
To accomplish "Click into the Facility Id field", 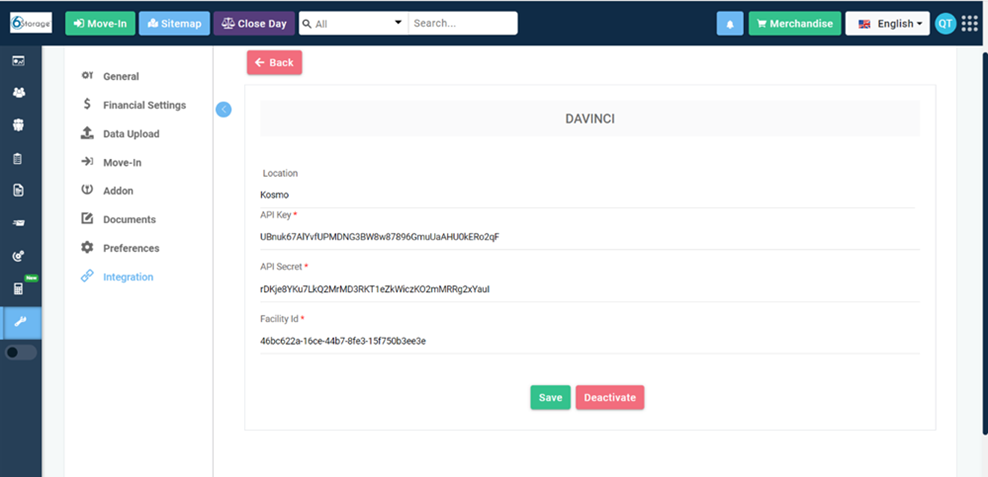I will coord(590,341).
